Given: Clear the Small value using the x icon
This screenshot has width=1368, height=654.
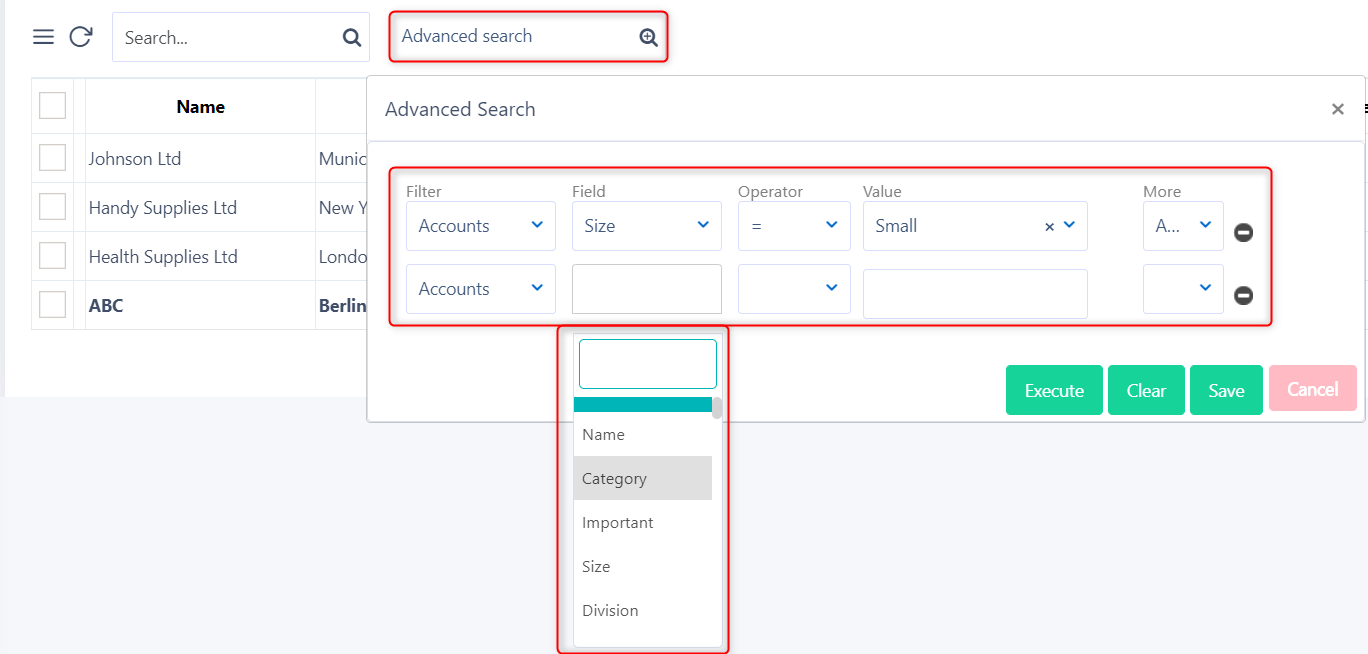Looking at the screenshot, I should tap(1049, 226).
